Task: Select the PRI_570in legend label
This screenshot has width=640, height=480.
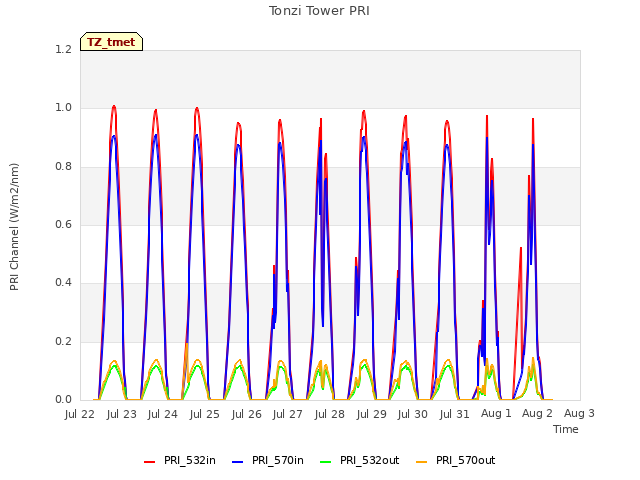Action: point(278,460)
